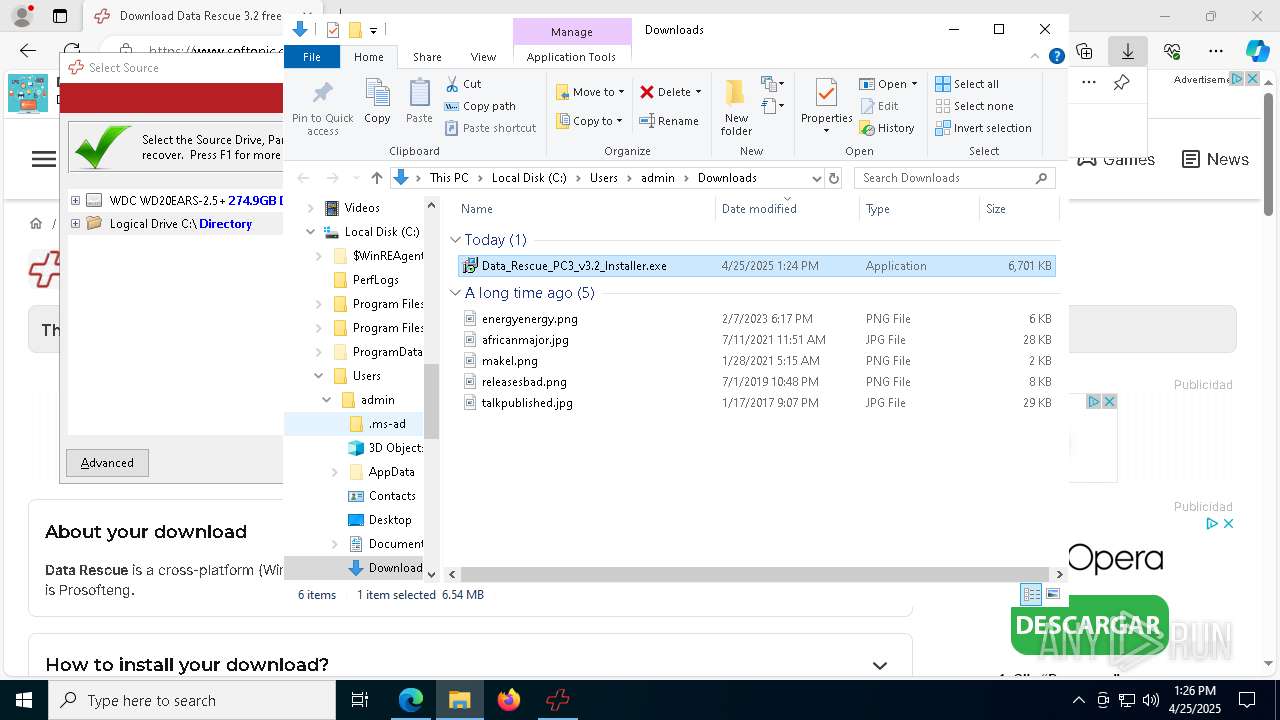Click Select all in ribbon
This screenshot has width=1280, height=720.
point(967,84)
